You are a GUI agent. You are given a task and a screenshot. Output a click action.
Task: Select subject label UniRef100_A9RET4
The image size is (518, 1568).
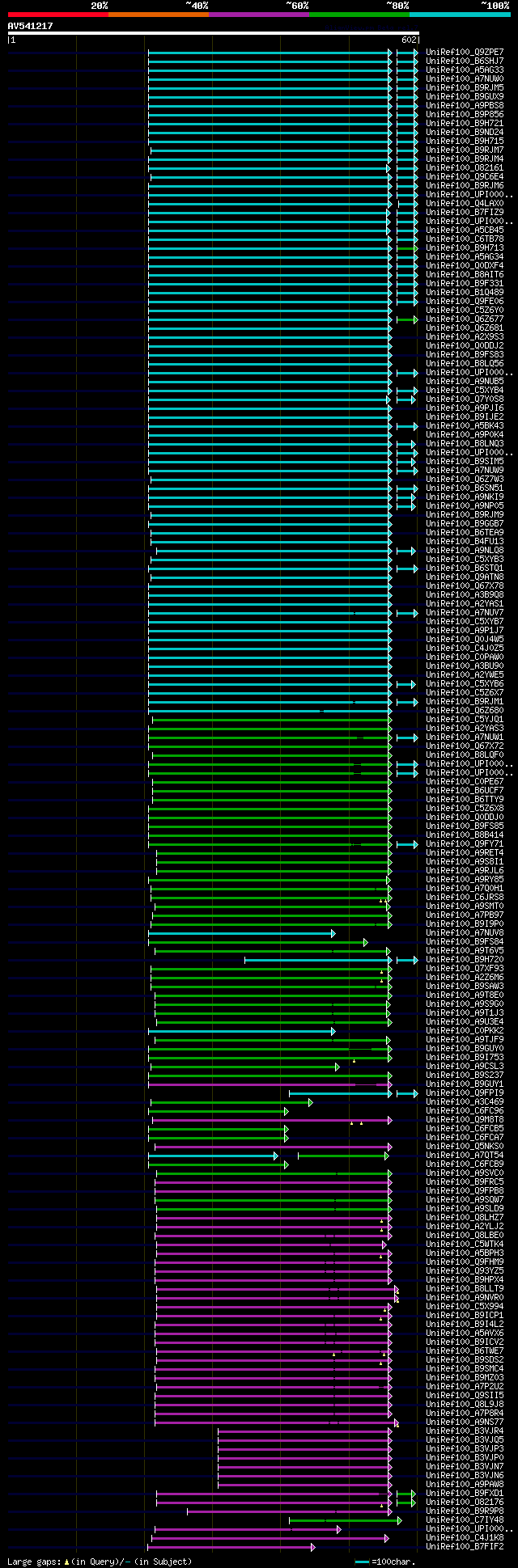click(x=465, y=852)
